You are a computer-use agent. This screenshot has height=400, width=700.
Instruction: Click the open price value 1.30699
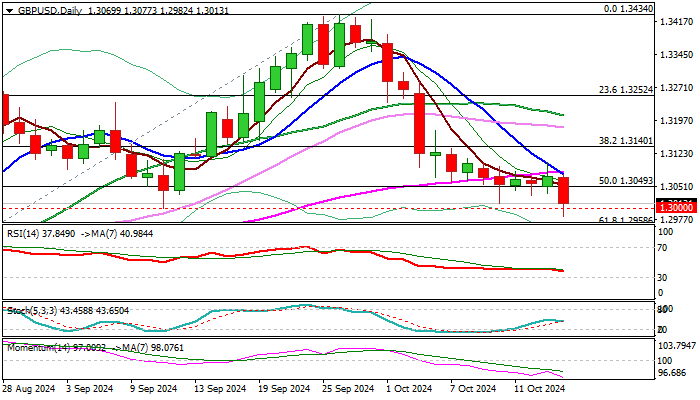104,11
